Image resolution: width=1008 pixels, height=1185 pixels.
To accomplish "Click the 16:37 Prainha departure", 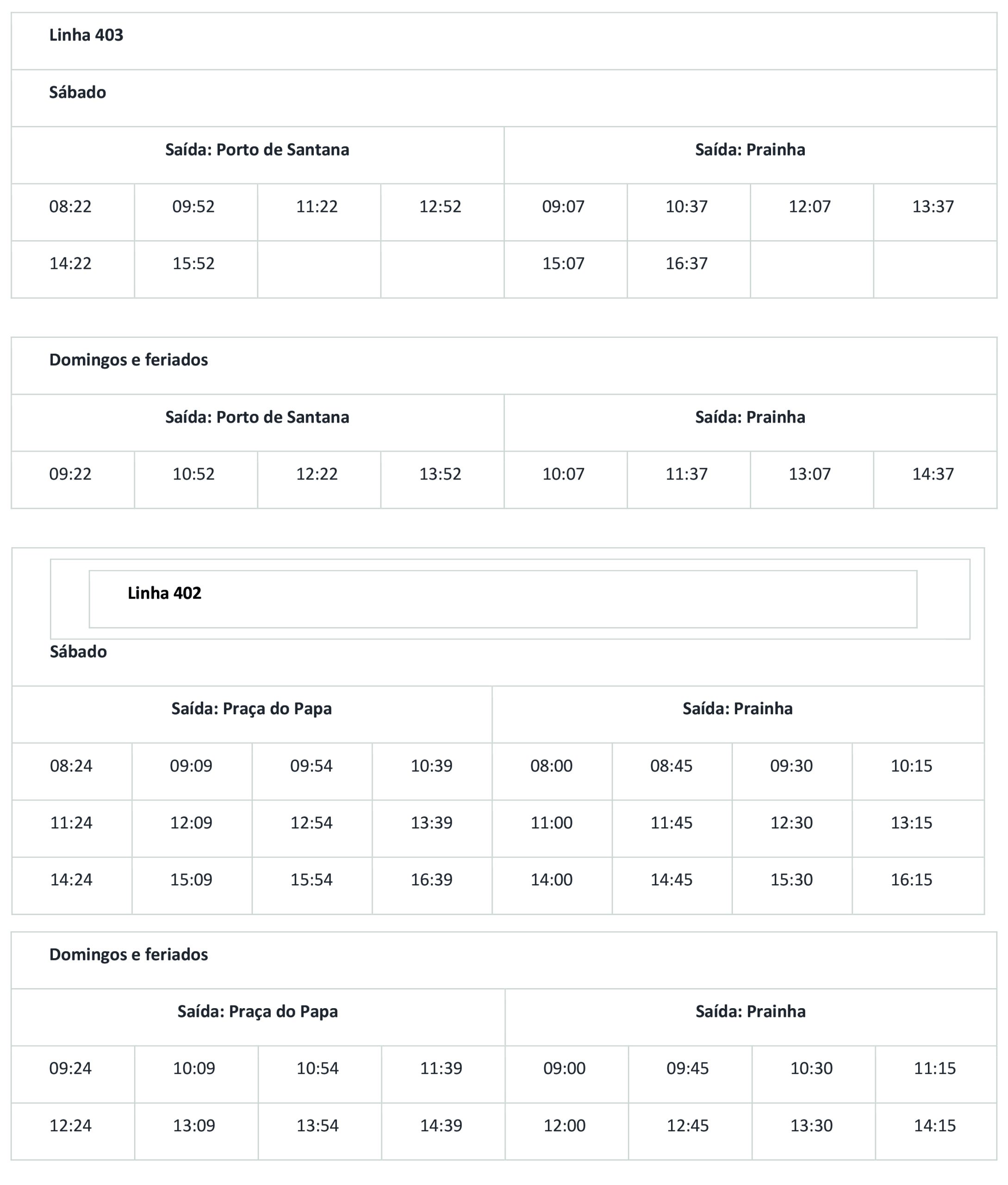I will 686,263.
